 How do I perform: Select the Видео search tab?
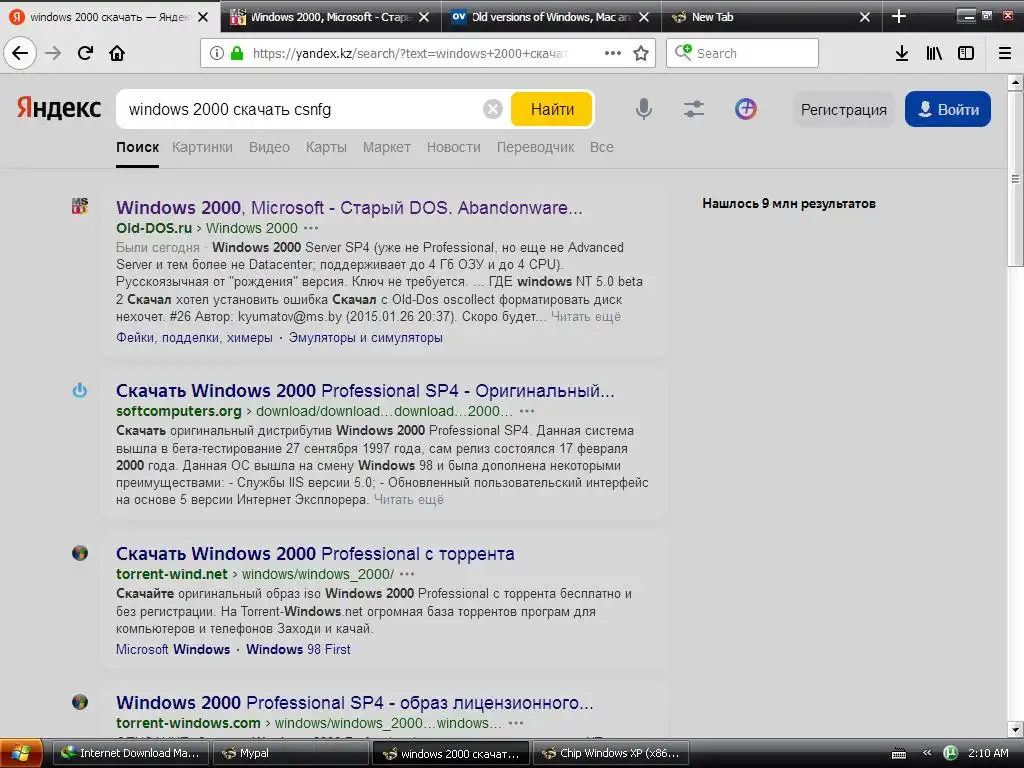(269, 147)
